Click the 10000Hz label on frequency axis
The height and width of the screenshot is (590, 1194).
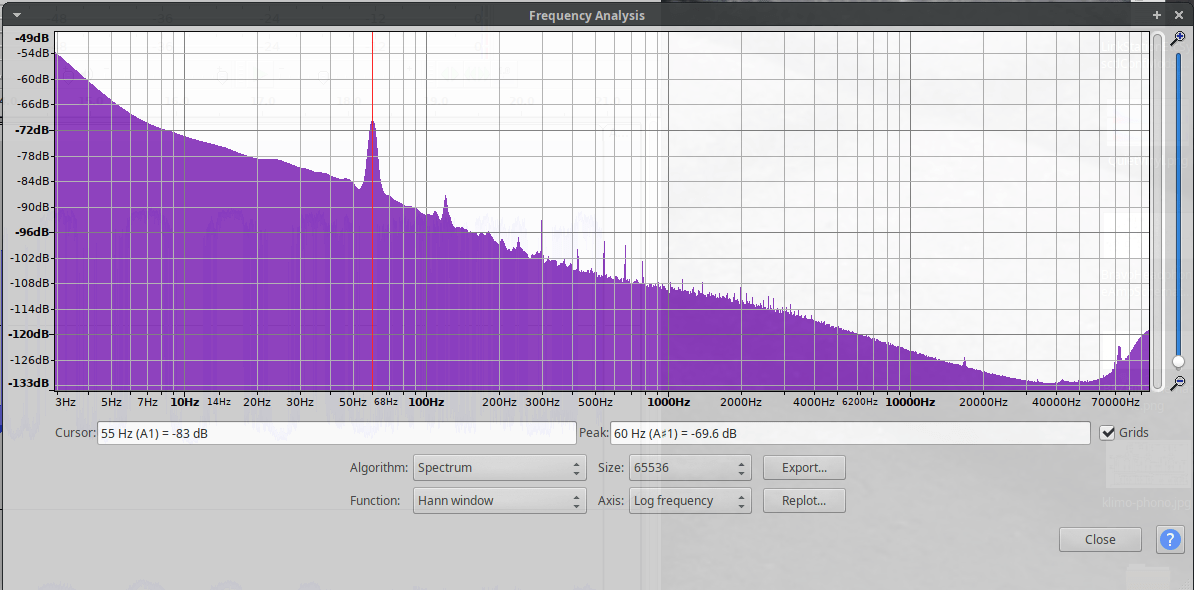(910, 402)
